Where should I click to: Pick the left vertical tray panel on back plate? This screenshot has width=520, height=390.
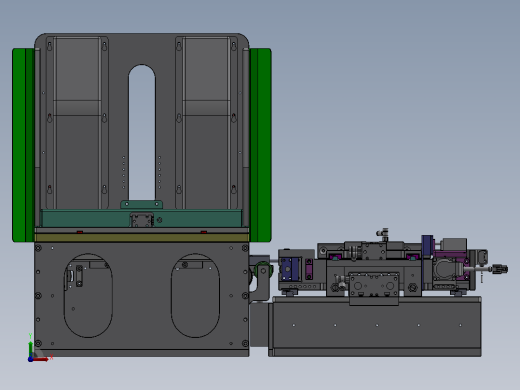point(77,123)
